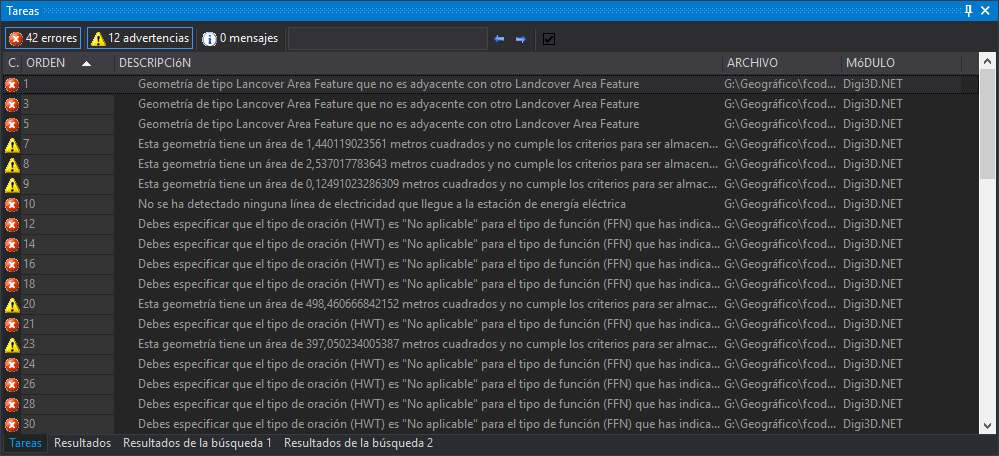
Task: Sort by the C. column header
Action: [x=13, y=63]
